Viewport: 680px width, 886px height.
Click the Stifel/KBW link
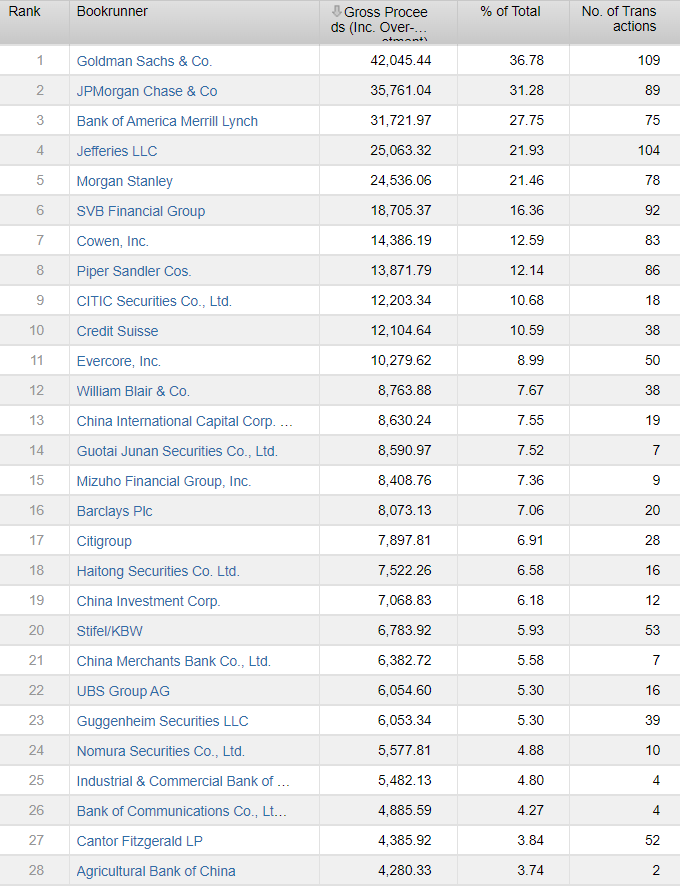[108, 631]
